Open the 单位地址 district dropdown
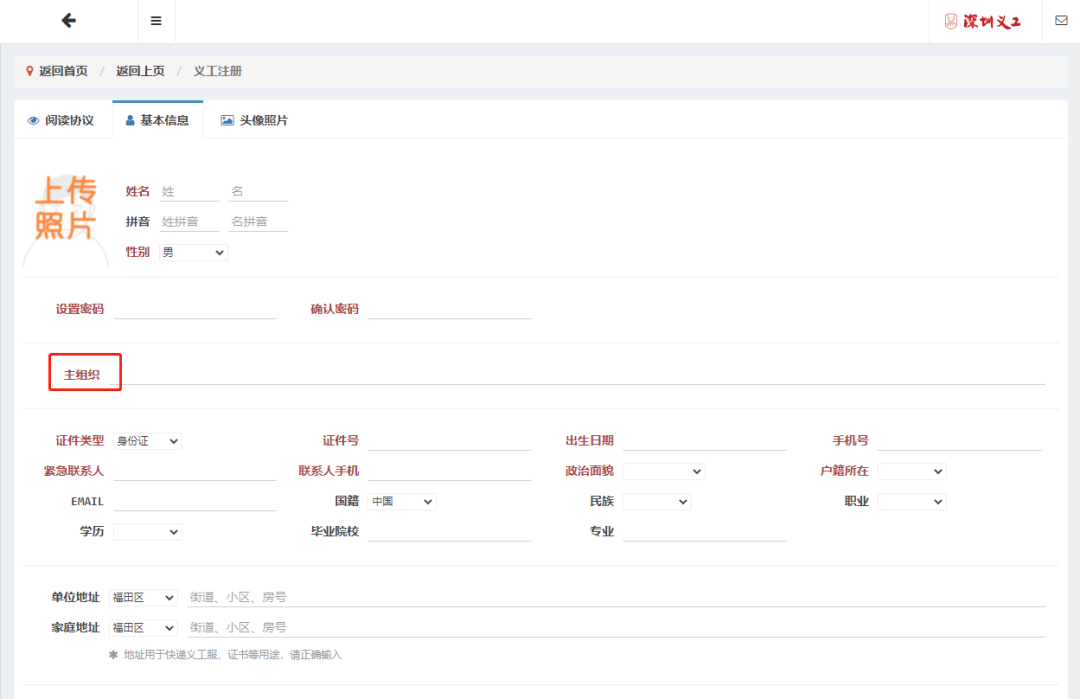 point(143,598)
